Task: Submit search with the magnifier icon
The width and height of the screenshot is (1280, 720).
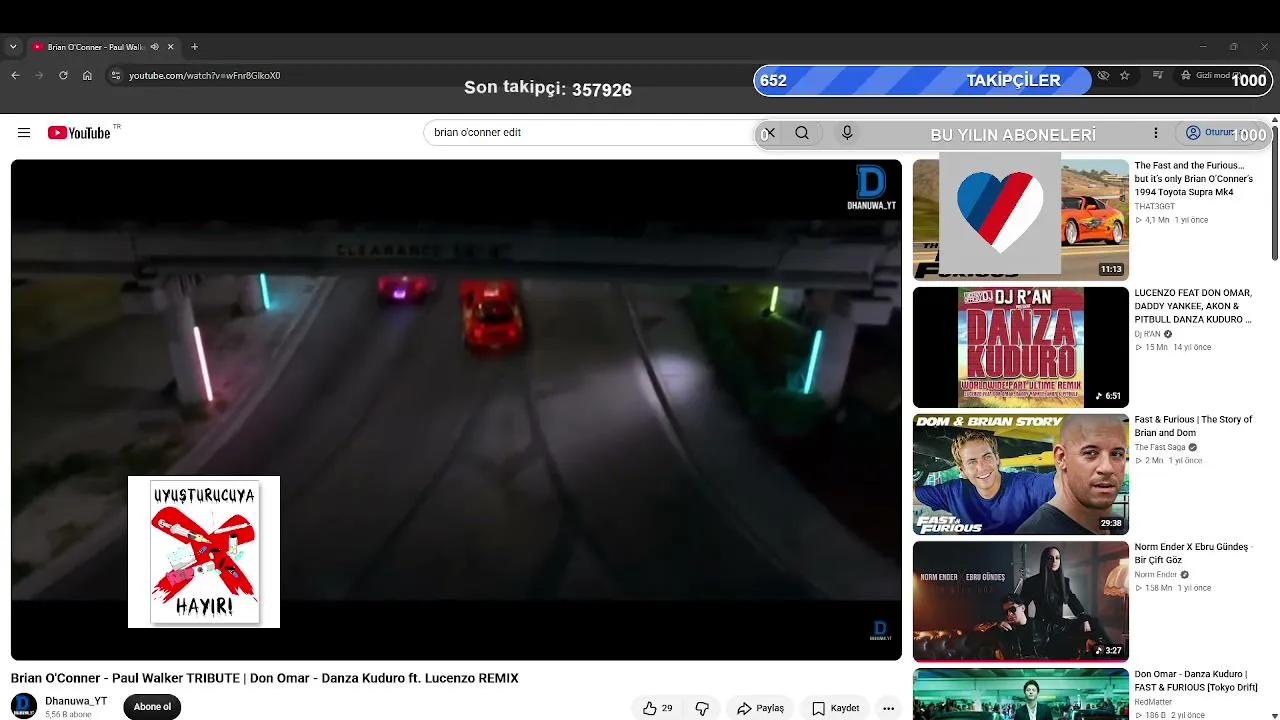Action: click(x=802, y=133)
